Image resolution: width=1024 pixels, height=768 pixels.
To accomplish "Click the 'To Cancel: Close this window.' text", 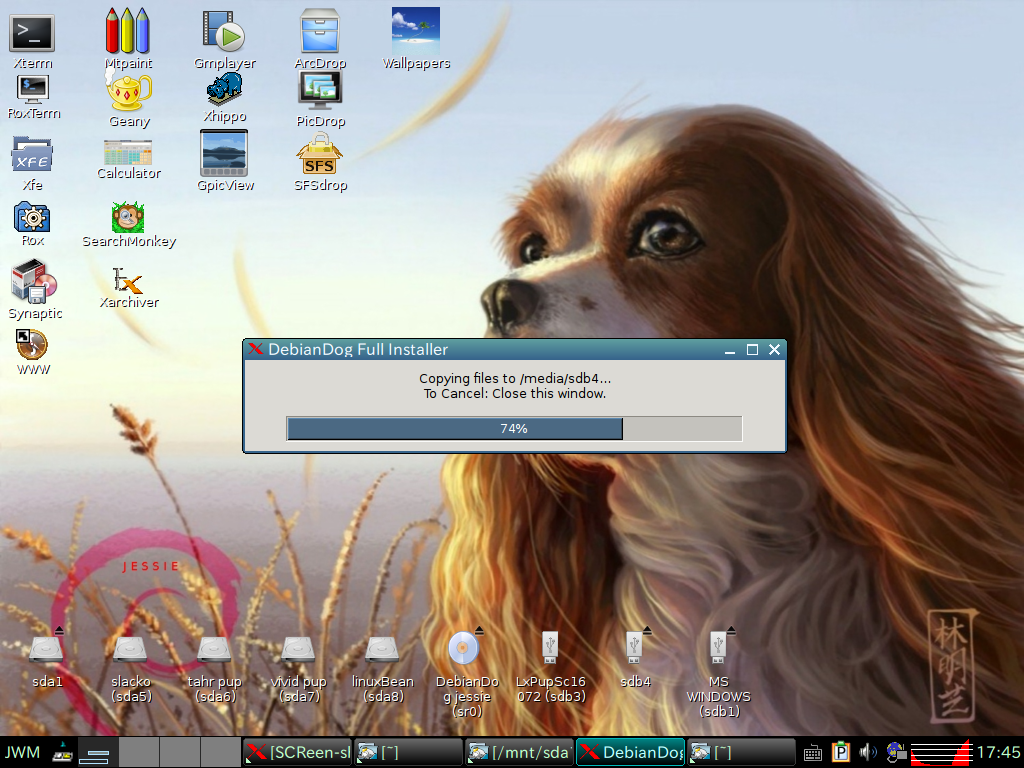I will [x=515, y=393].
